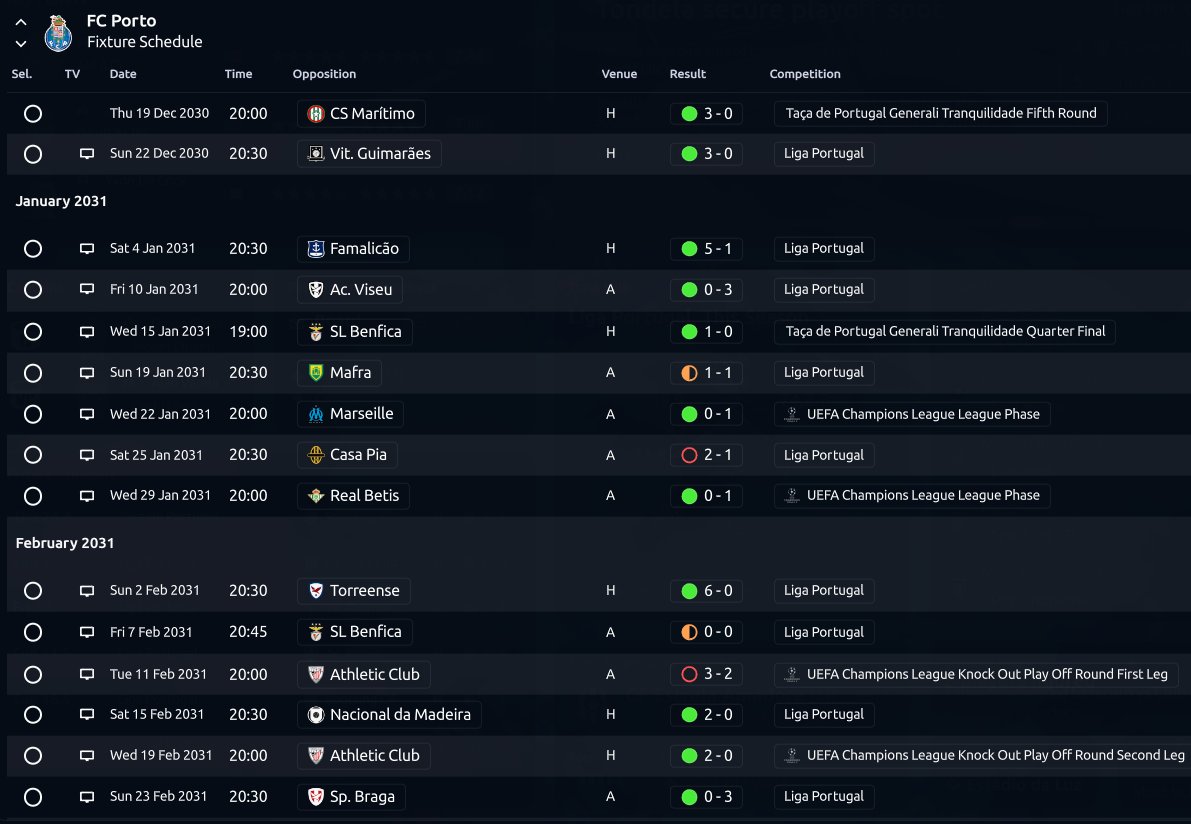The width and height of the screenshot is (1191, 824).
Task: Click the orange draw indicator for Mafra result
Action: tap(689, 373)
